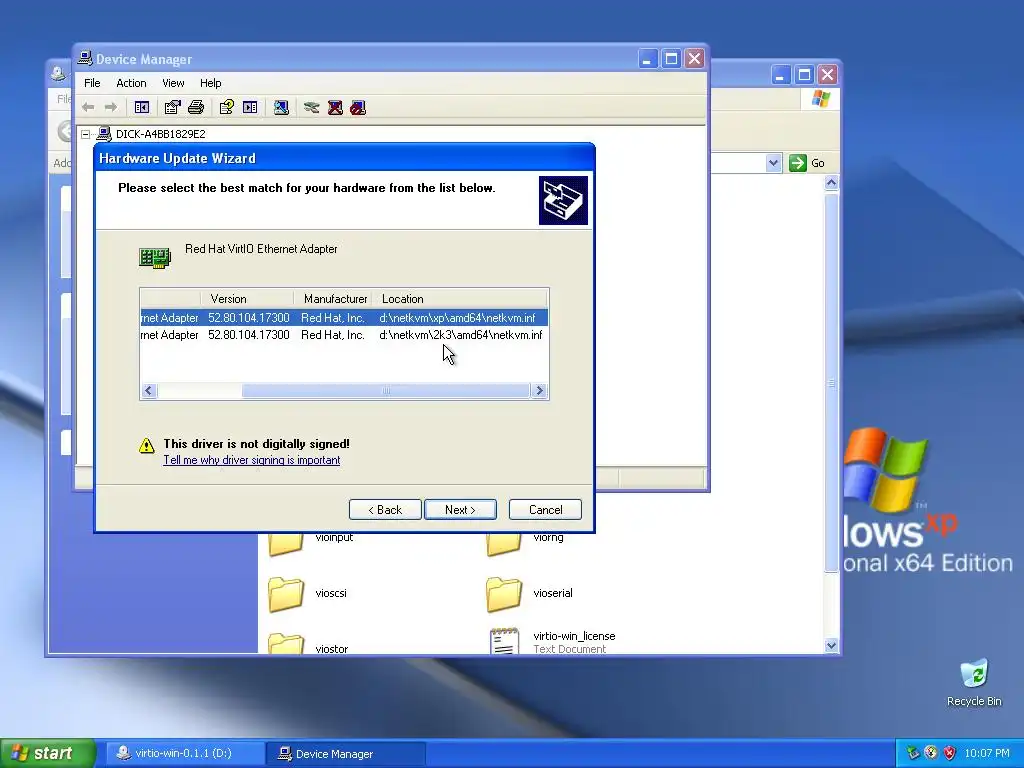Click the red Security Center shield tray icon

click(950, 753)
